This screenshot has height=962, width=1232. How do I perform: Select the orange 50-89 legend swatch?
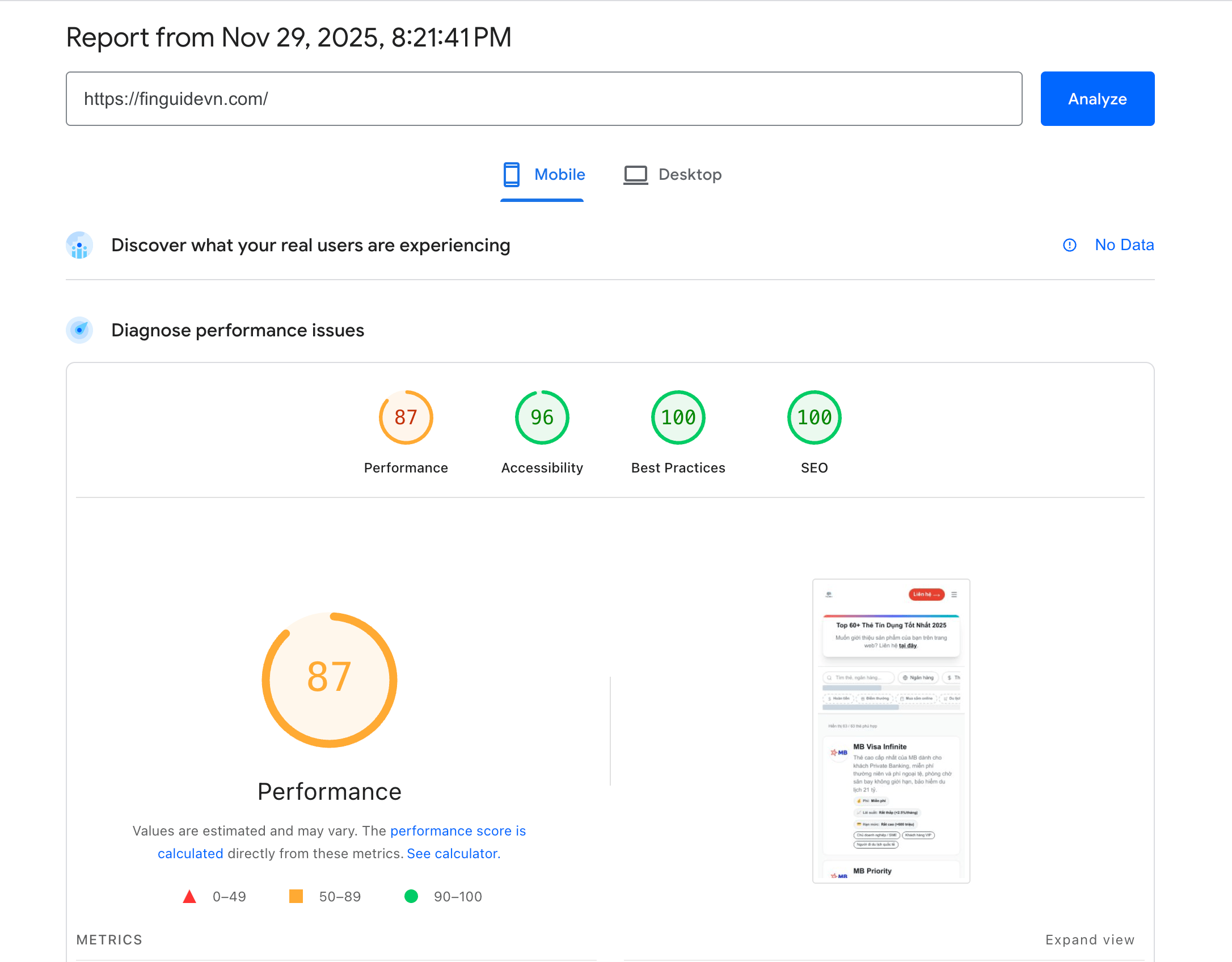(x=297, y=896)
